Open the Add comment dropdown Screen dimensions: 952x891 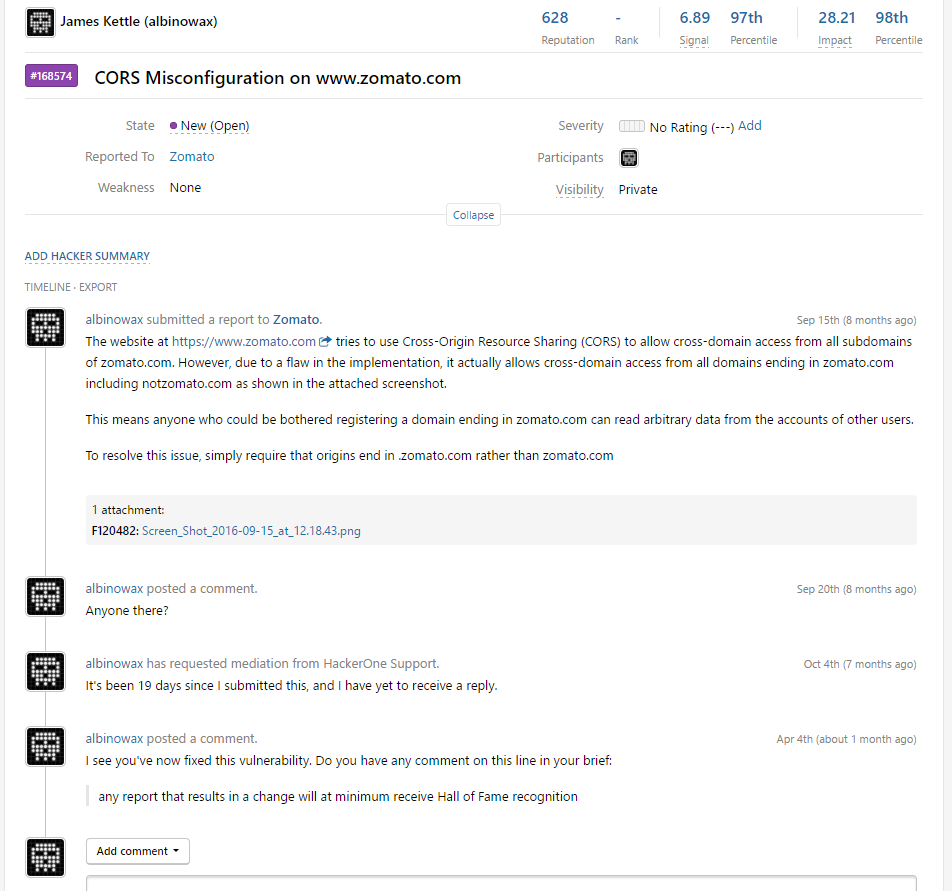click(138, 851)
